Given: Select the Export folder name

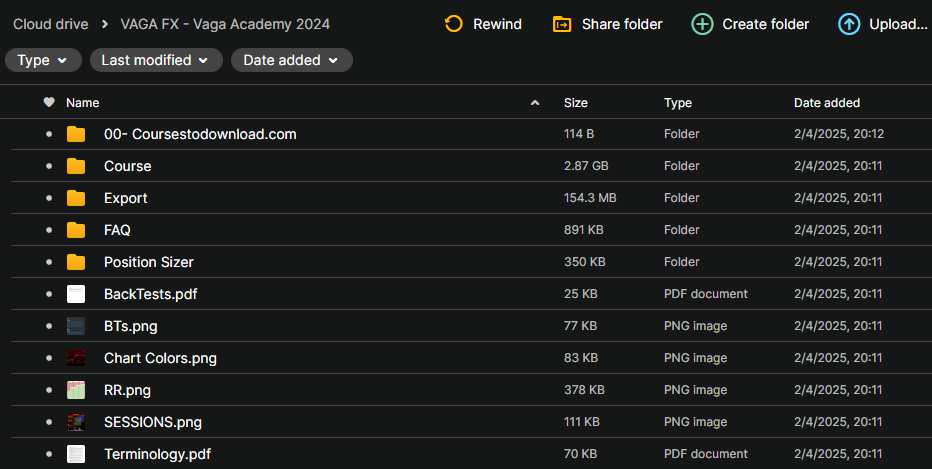Looking at the screenshot, I should 125,199.
